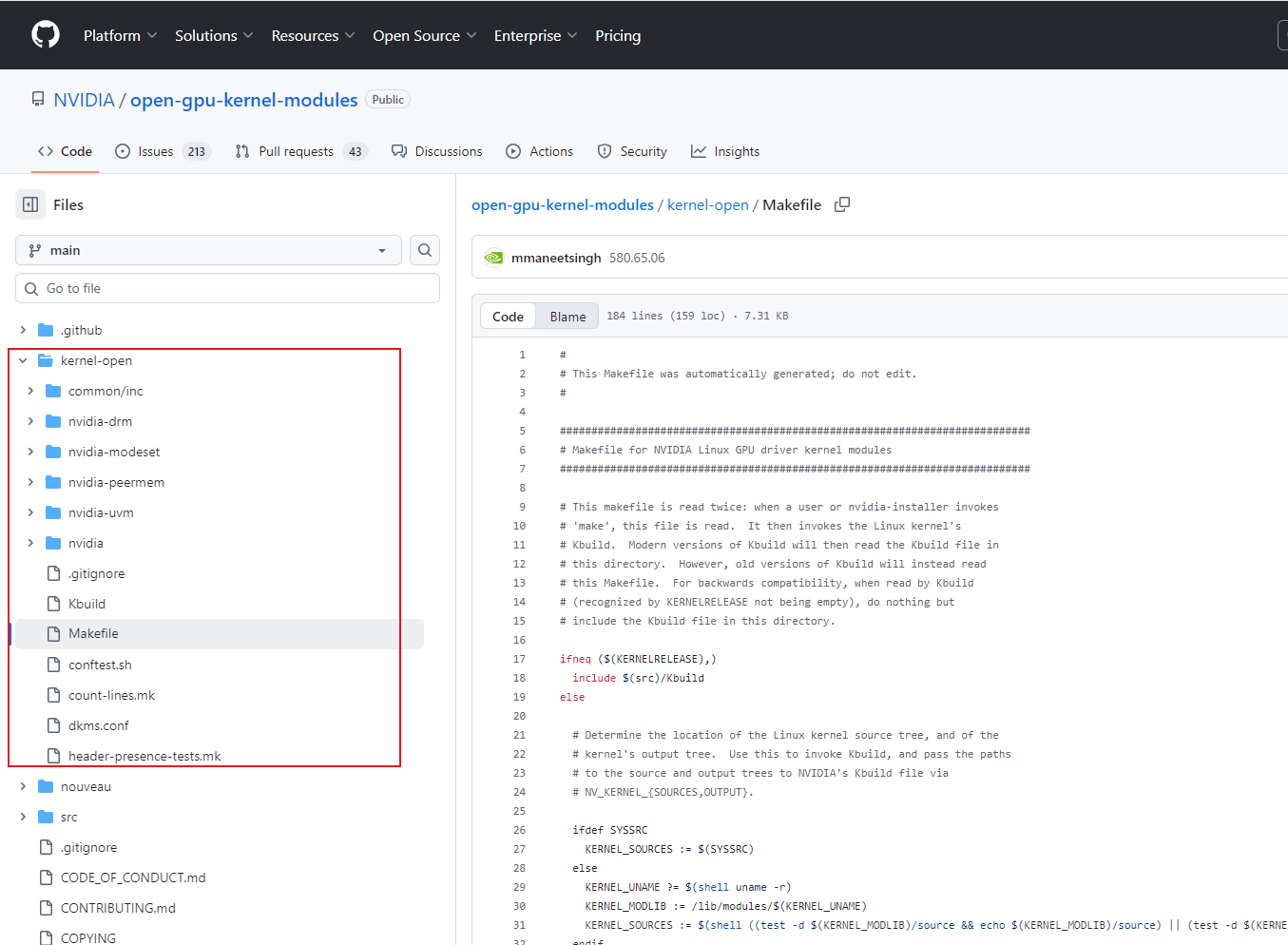This screenshot has width=1288, height=945.
Task: Switch to the Code repository tab
Action: click(65, 151)
